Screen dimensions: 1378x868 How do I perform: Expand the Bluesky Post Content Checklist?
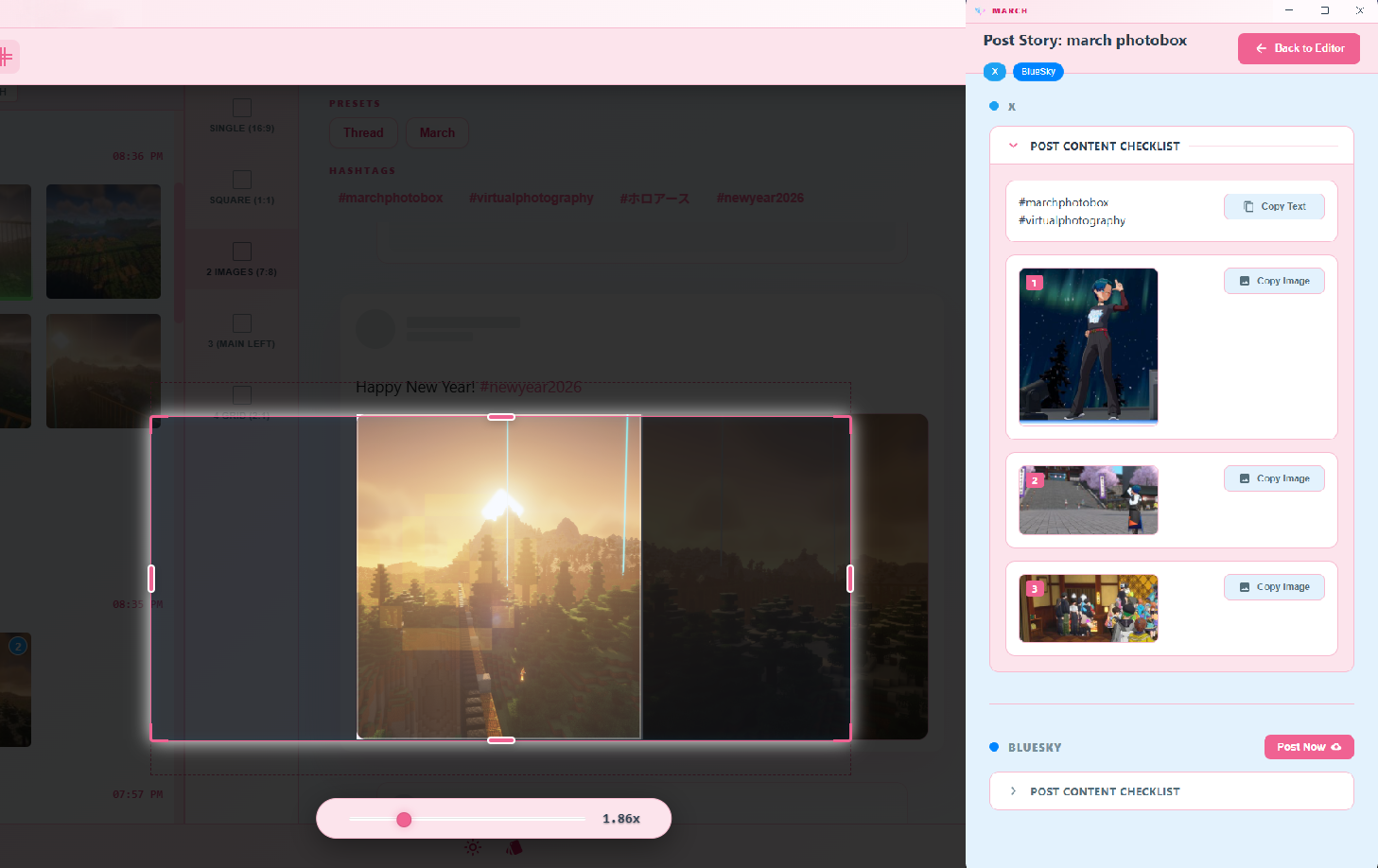coord(1013,791)
